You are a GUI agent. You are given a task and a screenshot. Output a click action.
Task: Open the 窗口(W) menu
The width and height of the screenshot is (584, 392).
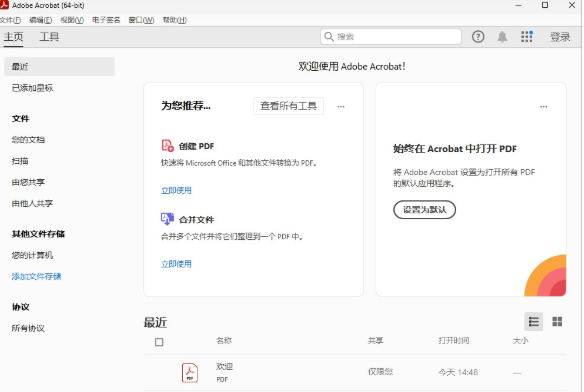pyautogui.click(x=141, y=20)
